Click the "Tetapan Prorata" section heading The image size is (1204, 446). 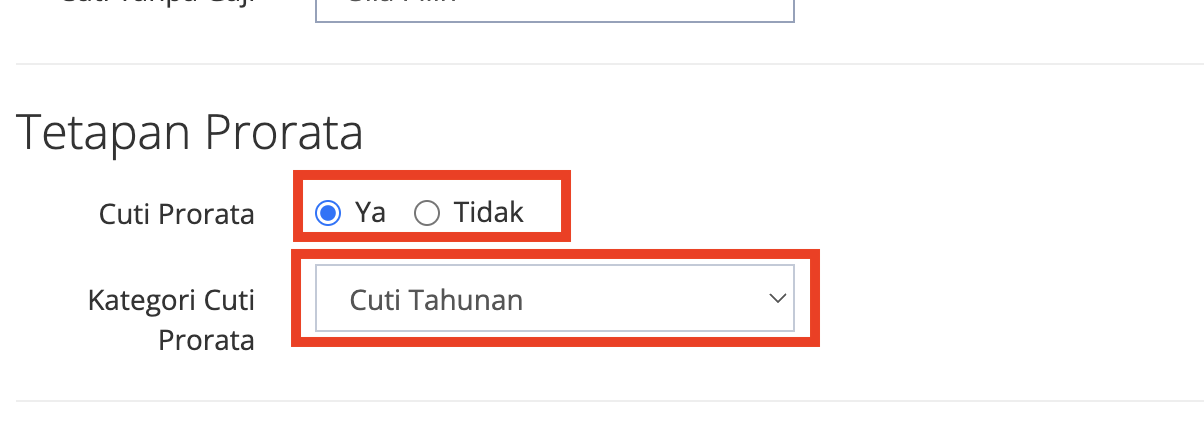[189, 132]
